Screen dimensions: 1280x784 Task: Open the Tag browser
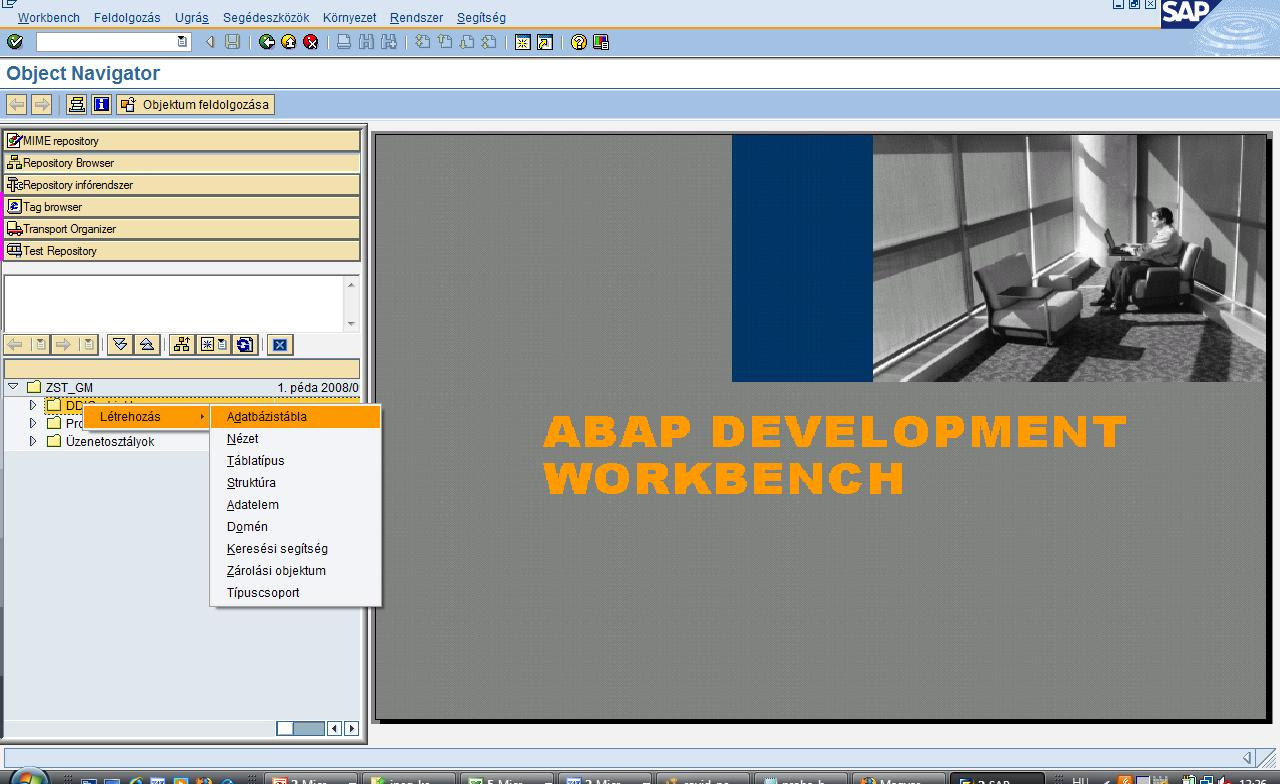[182, 207]
